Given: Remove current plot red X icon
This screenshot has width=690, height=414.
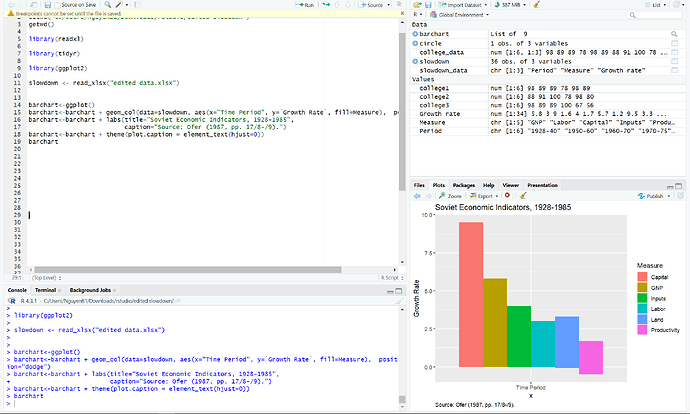Looking at the screenshot, I should tap(507, 195).
